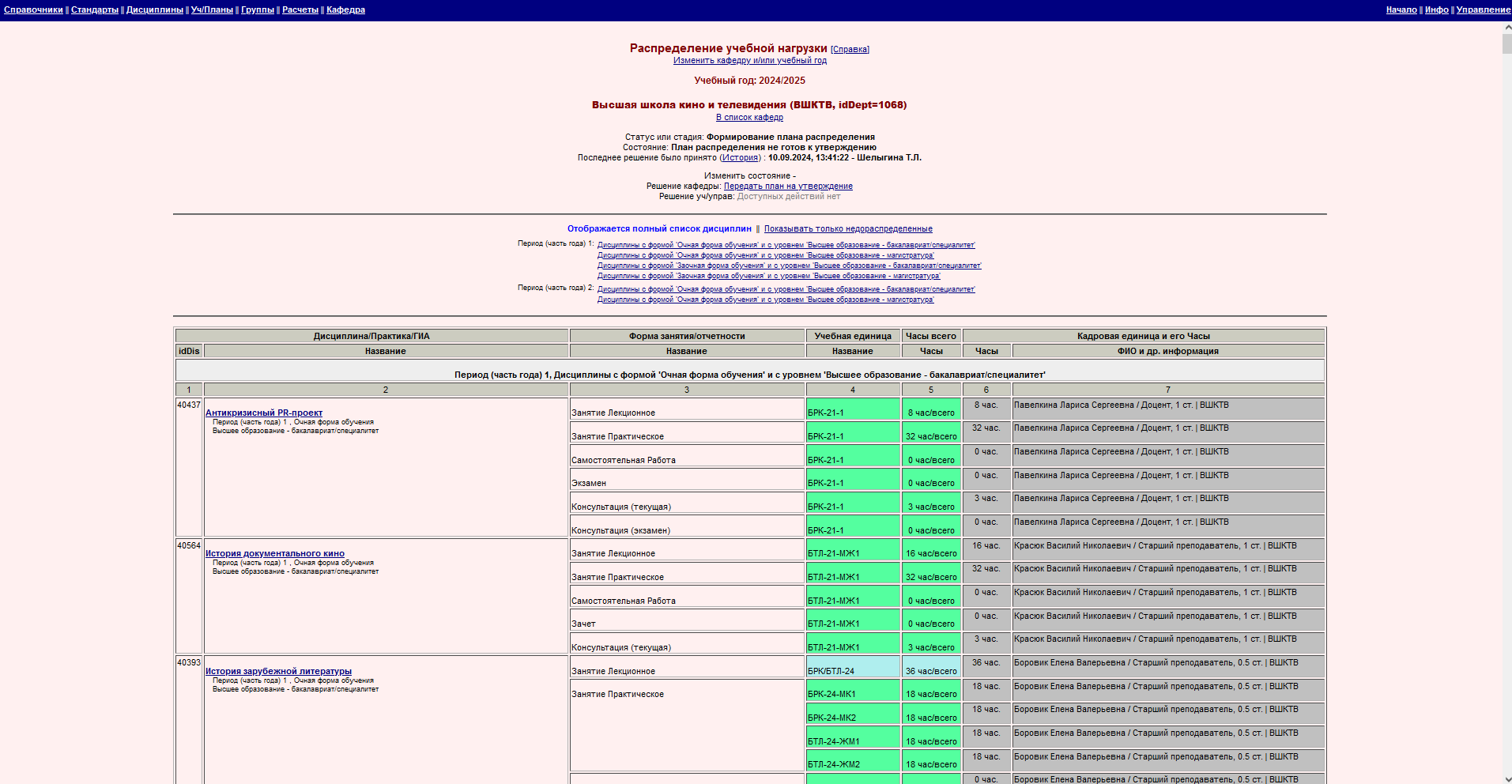Click the vertical scrollbar up arrow
Image resolution: width=1512 pixels, height=784 pixels.
pyautogui.click(x=1506, y=27)
